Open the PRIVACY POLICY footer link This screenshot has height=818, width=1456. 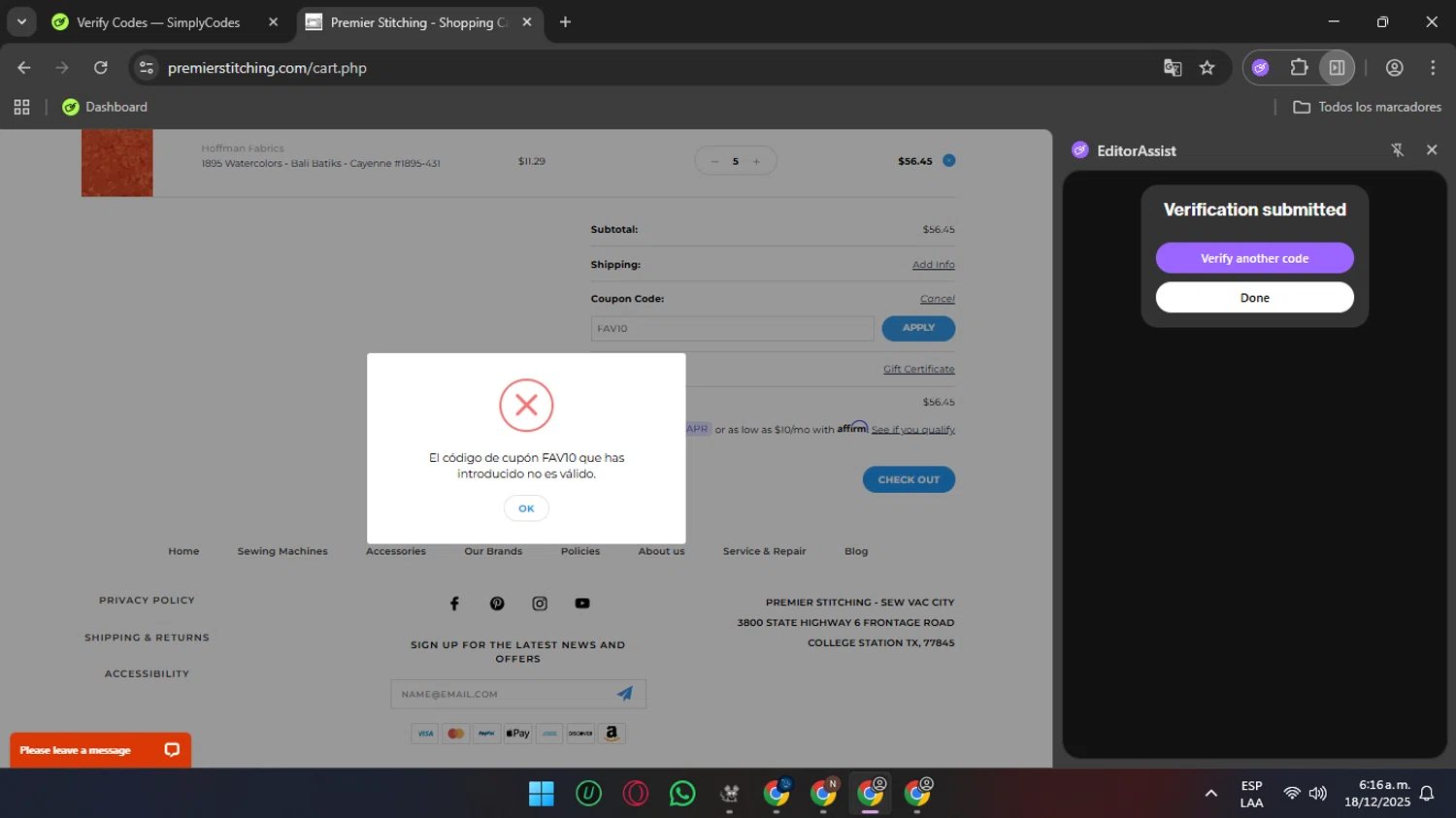147,601
